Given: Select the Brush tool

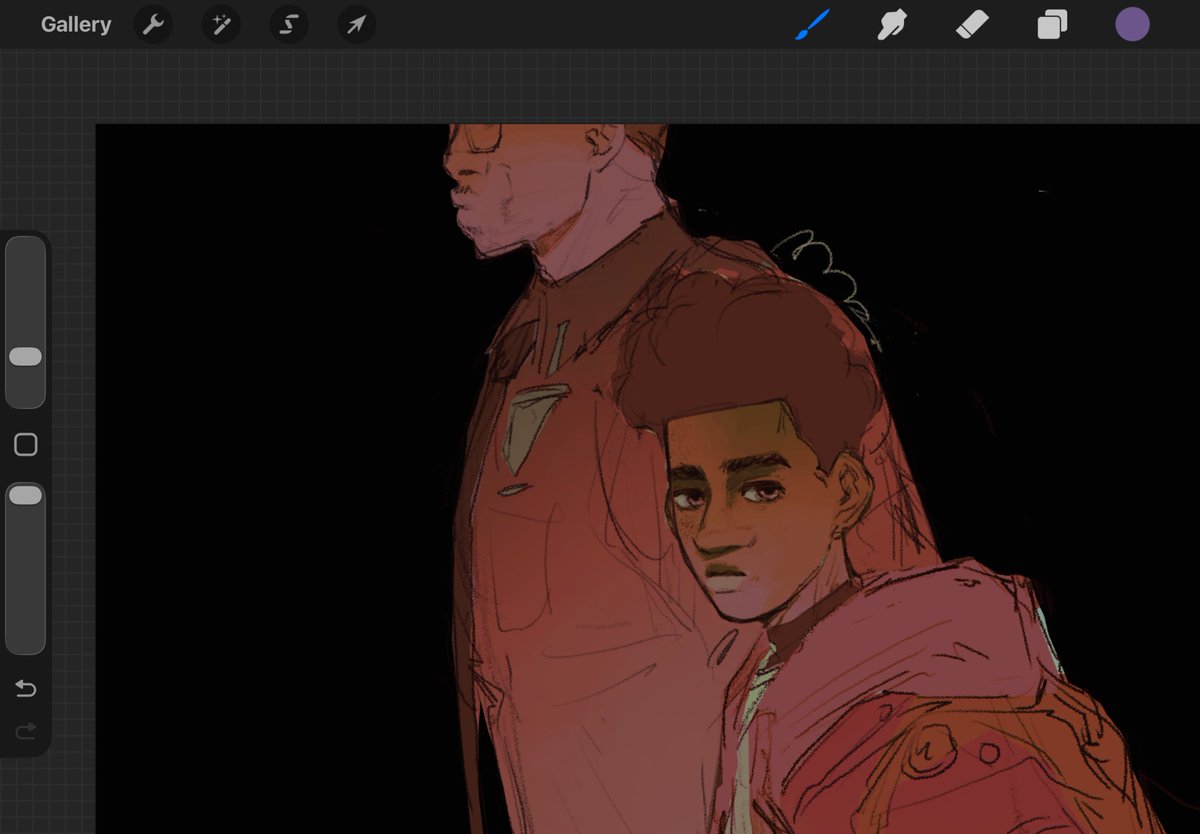Looking at the screenshot, I should [x=813, y=25].
